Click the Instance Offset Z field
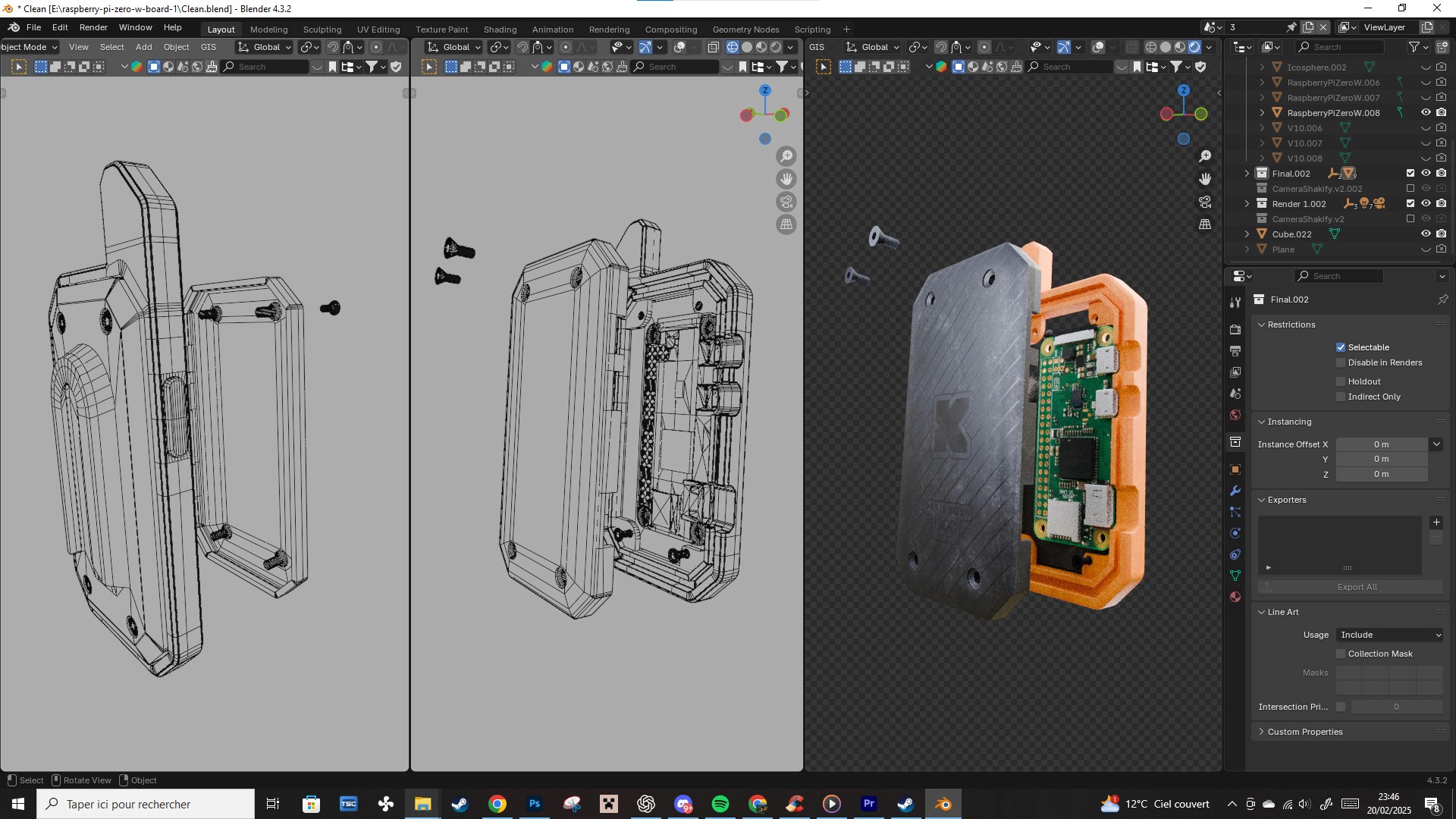 1382,475
